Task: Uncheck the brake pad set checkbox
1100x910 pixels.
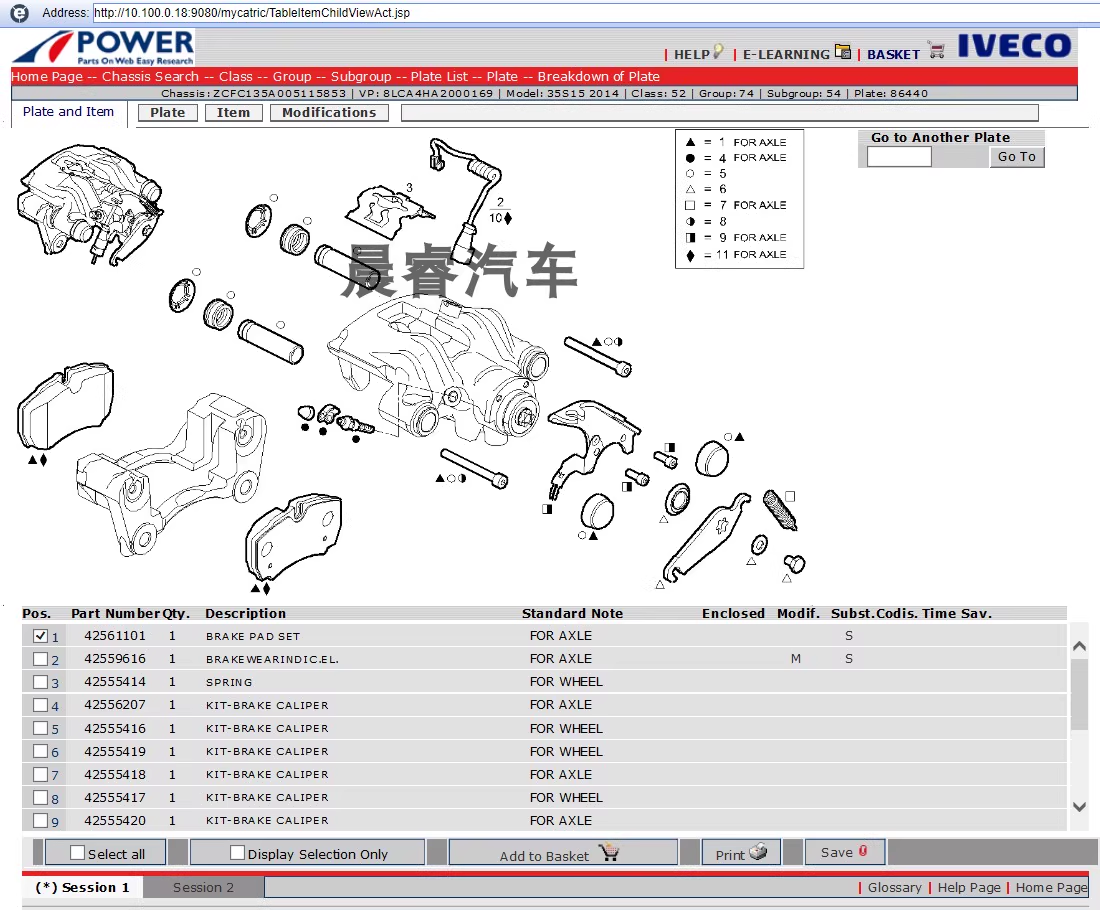Action: coord(40,636)
